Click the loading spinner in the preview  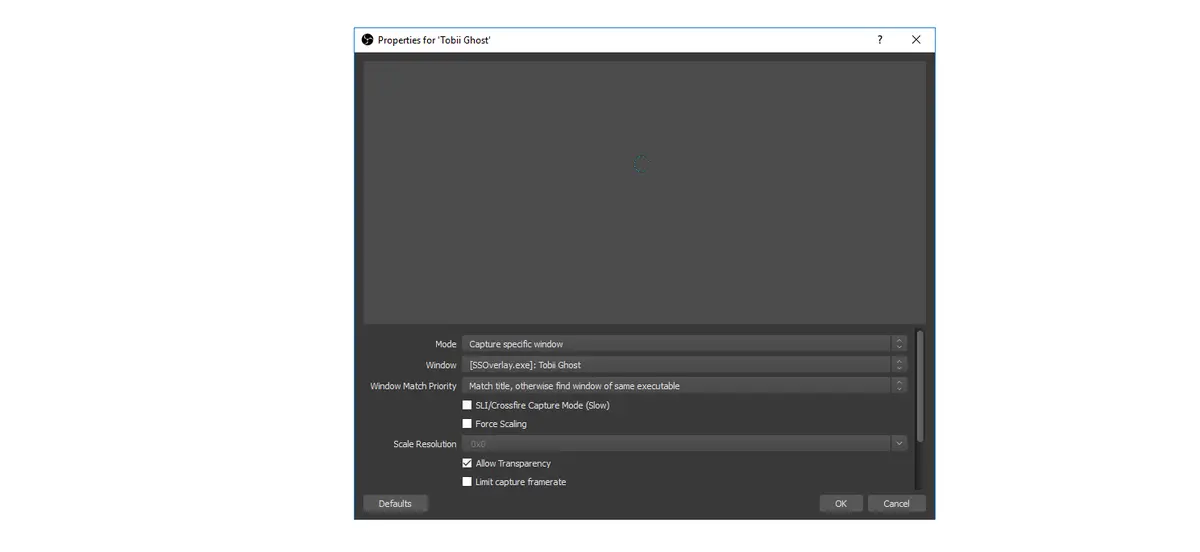(641, 165)
